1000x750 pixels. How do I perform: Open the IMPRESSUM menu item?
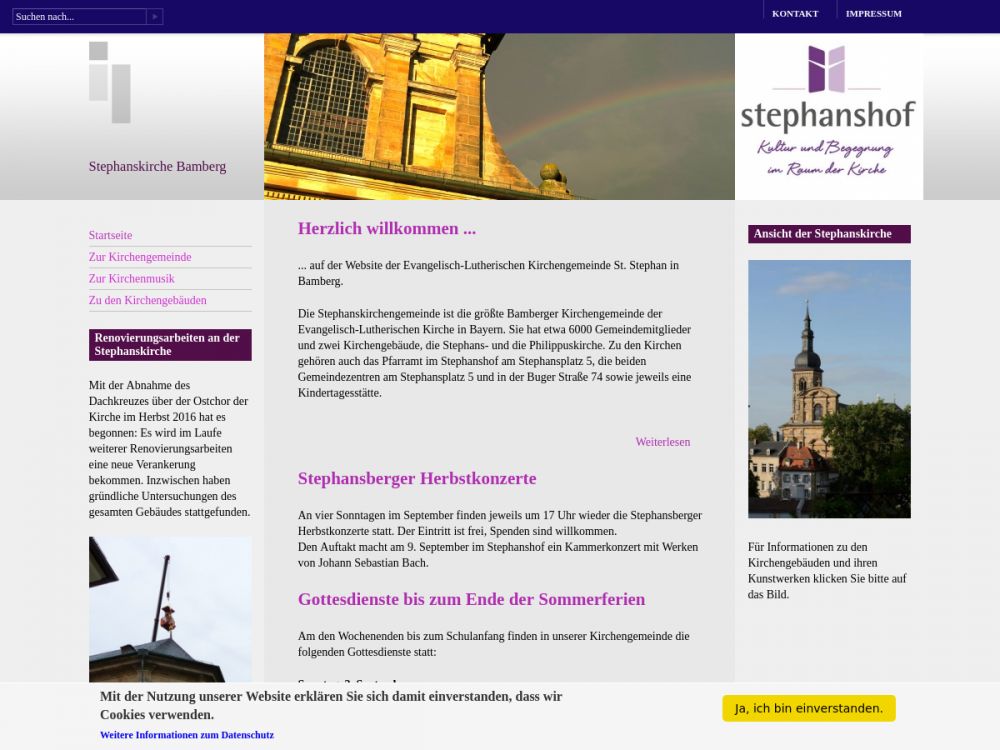pyautogui.click(x=873, y=14)
